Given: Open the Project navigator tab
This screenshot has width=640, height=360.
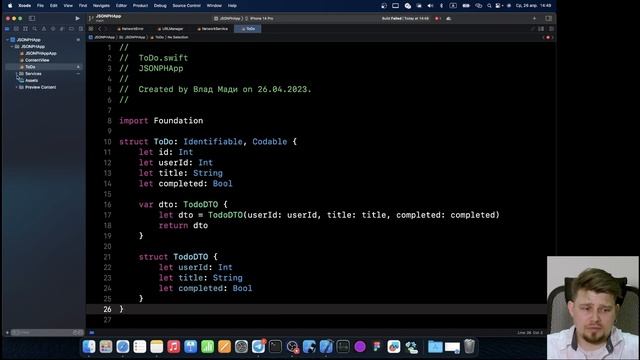Looking at the screenshot, I should 7,29.
